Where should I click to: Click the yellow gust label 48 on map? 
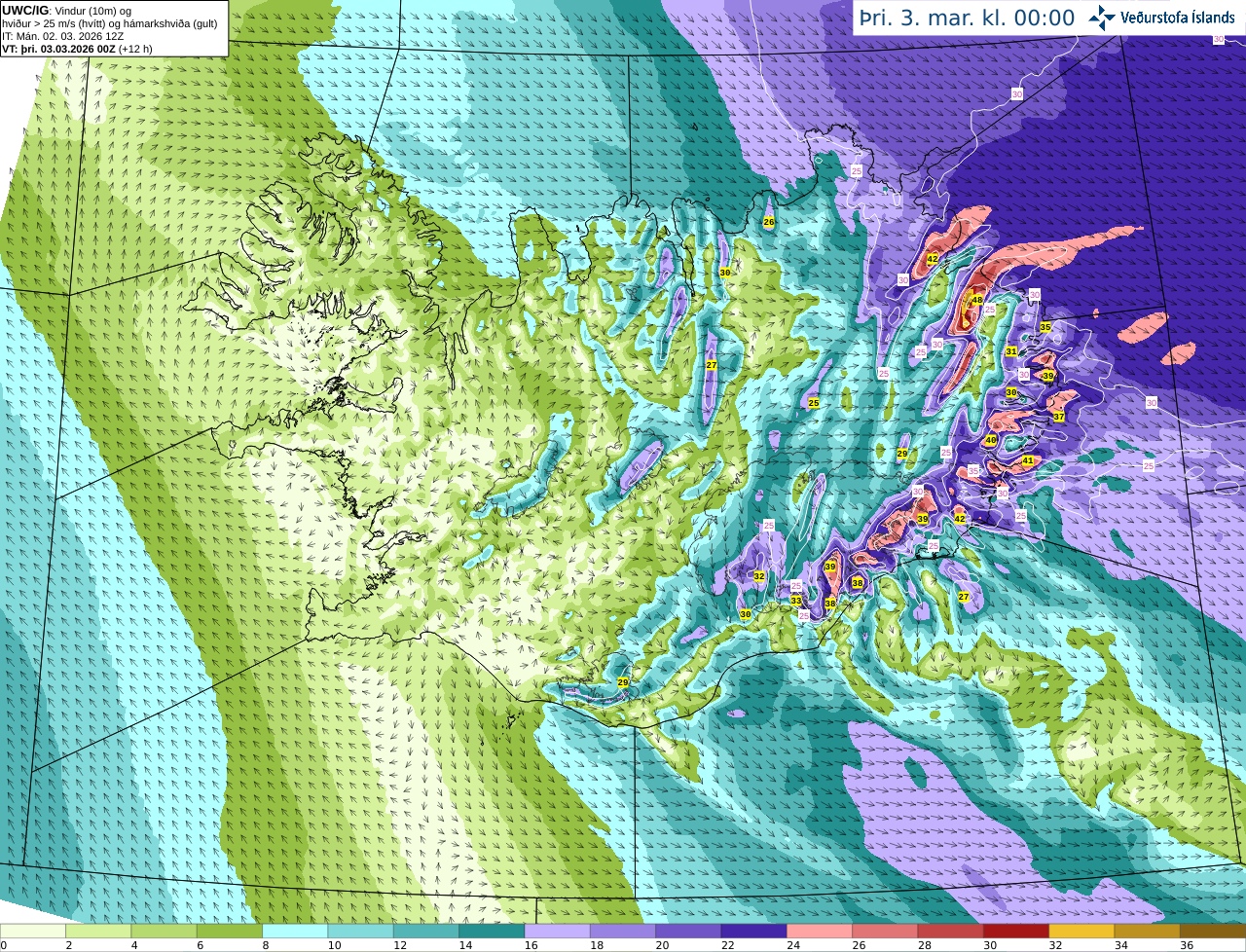pos(976,301)
